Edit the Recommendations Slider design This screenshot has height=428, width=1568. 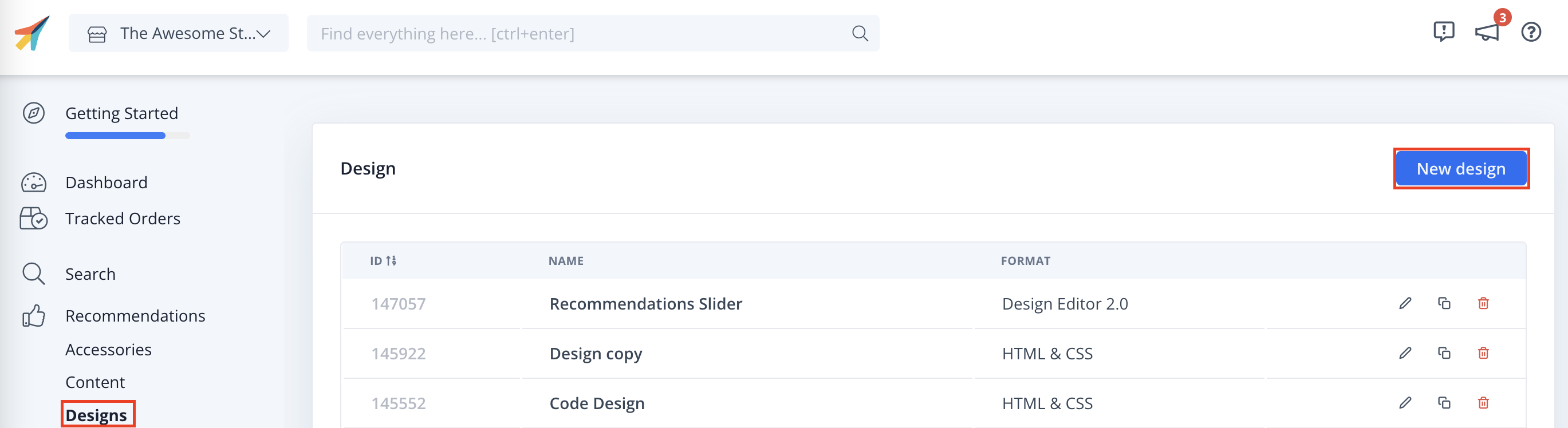click(x=1405, y=303)
